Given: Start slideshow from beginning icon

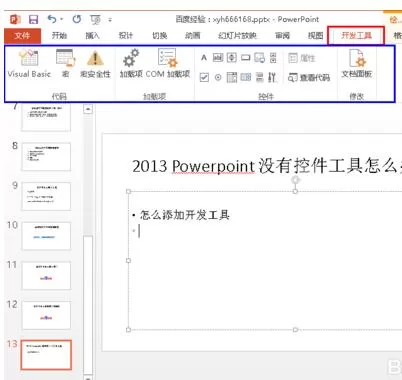Looking at the screenshot, I should tap(95, 20).
